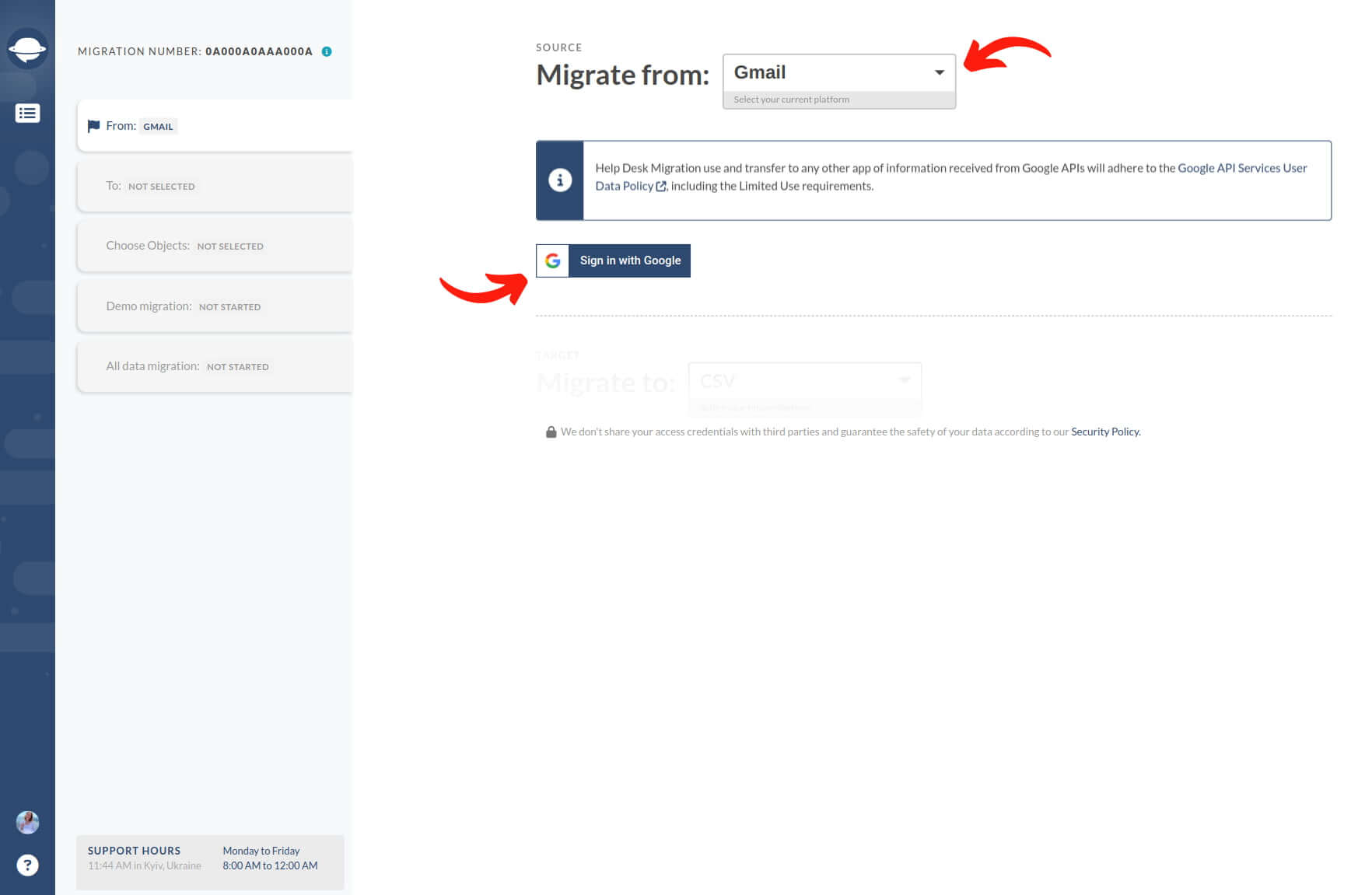Click the flag icon beside From
Screen dimensions: 1372x895
click(93, 126)
